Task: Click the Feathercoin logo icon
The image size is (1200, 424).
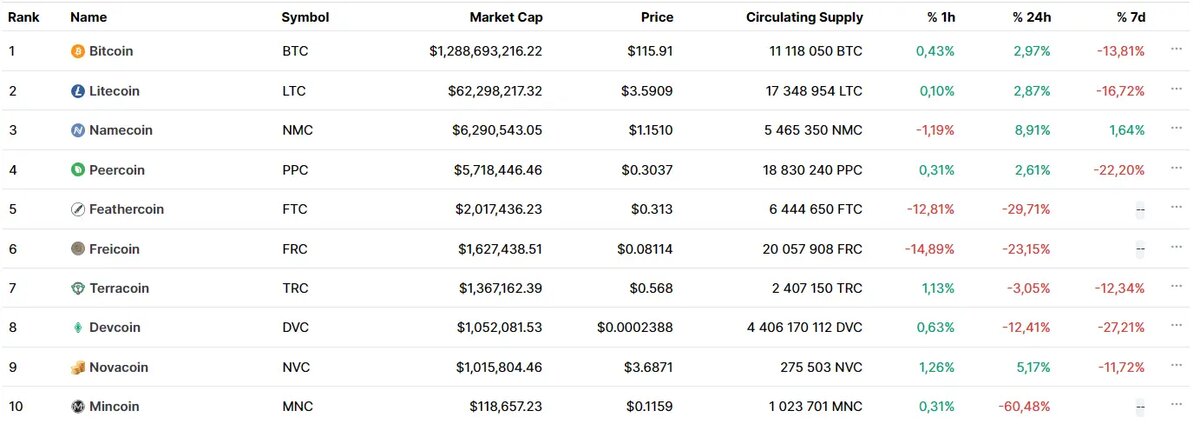Action: [78, 209]
